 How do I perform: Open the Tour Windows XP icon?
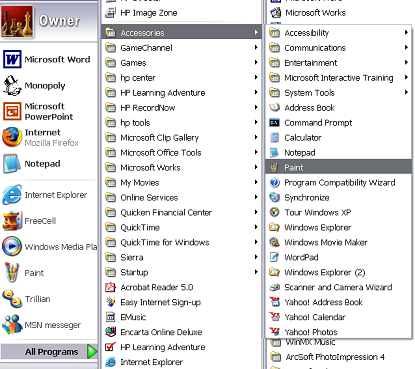click(x=274, y=212)
